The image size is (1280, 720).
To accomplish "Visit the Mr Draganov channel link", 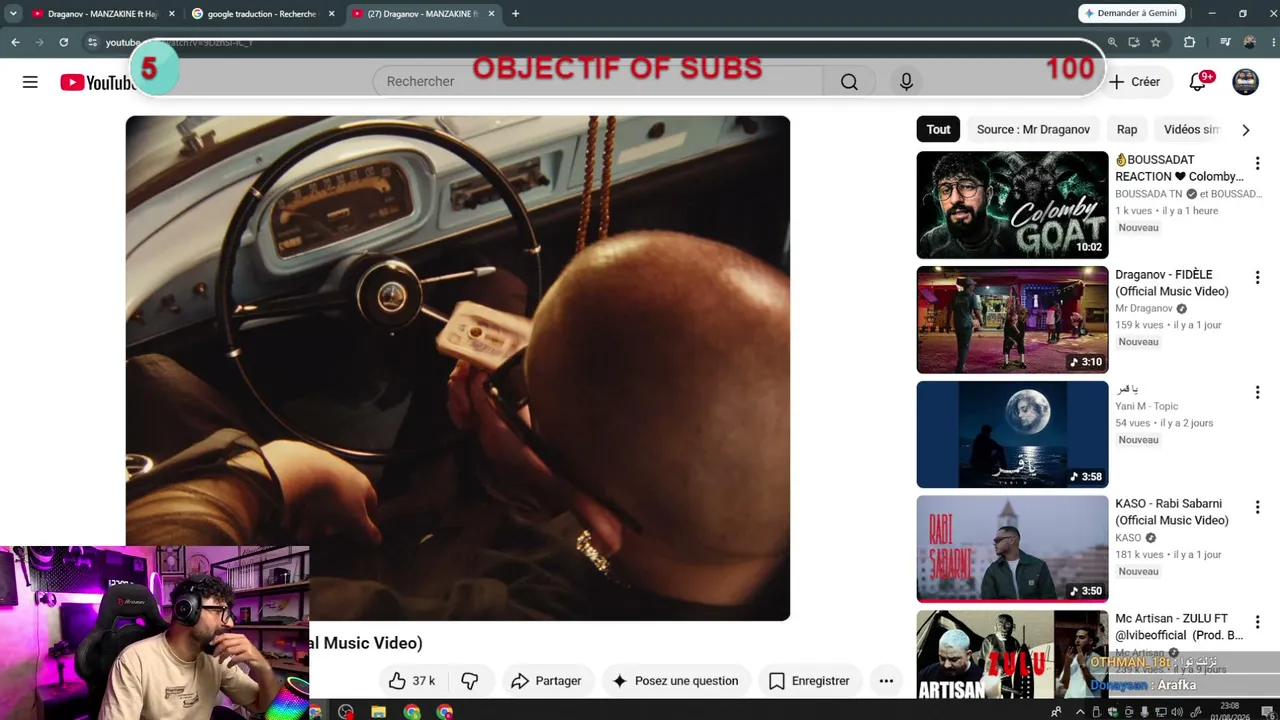I will 1144,309.
